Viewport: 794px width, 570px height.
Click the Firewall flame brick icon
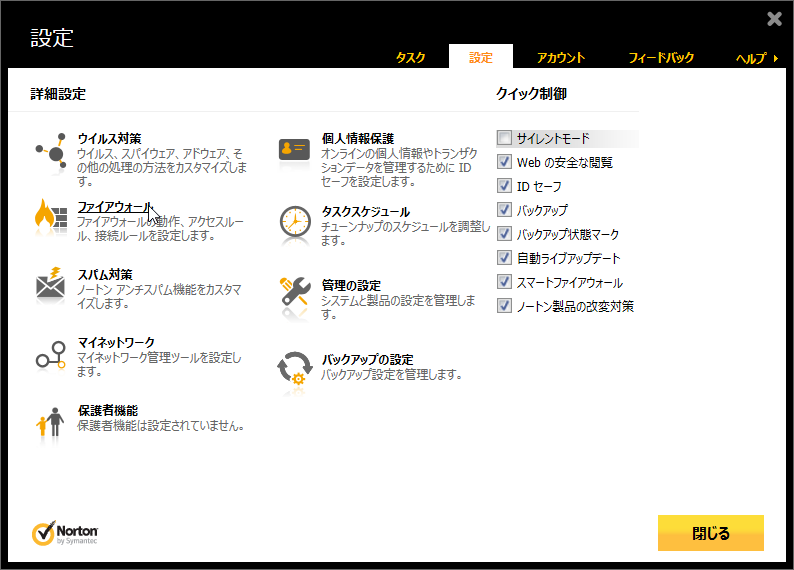51,216
